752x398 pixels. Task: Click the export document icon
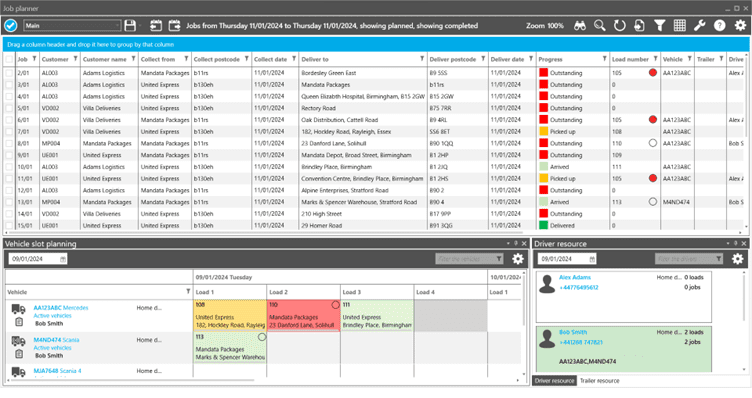click(639, 25)
